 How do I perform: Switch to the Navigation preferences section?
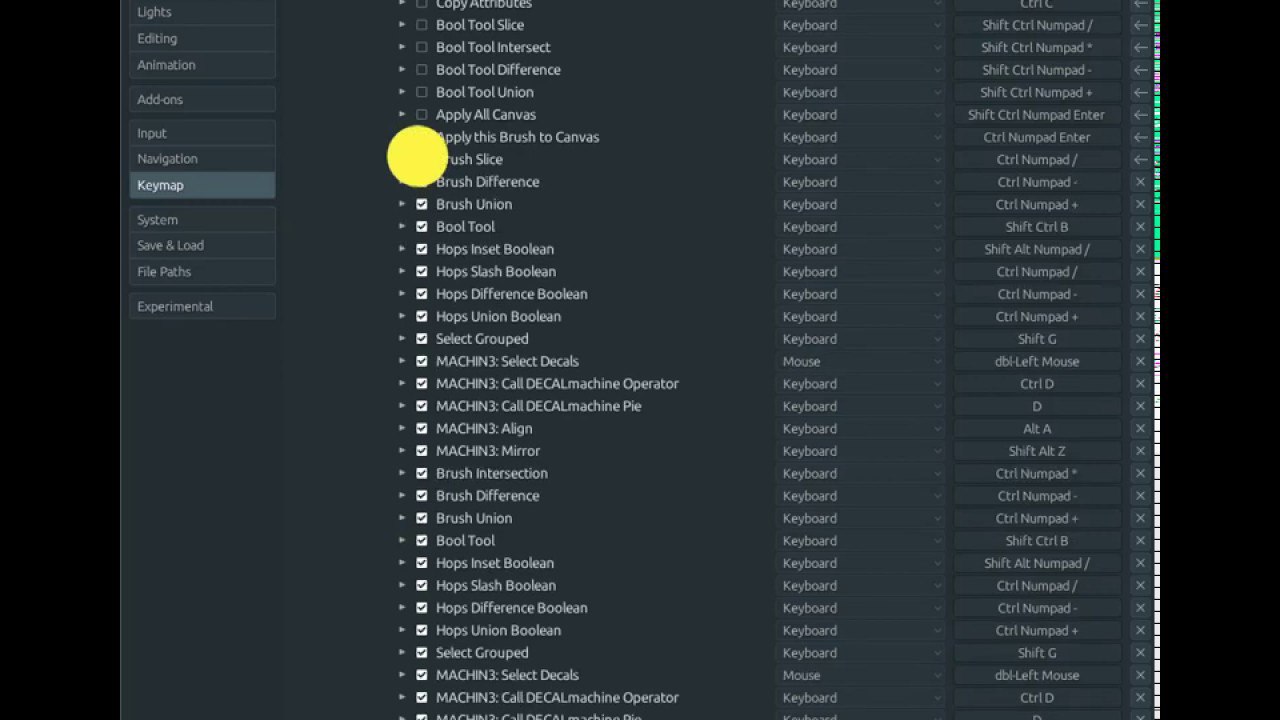[202, 159]
